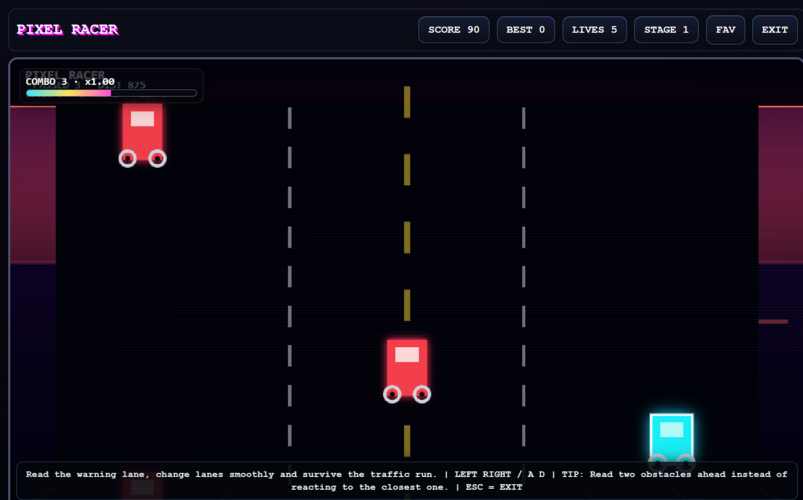Click the red car beneath the combo panel
Screen dimensions: 803x500
pos(142,135)
